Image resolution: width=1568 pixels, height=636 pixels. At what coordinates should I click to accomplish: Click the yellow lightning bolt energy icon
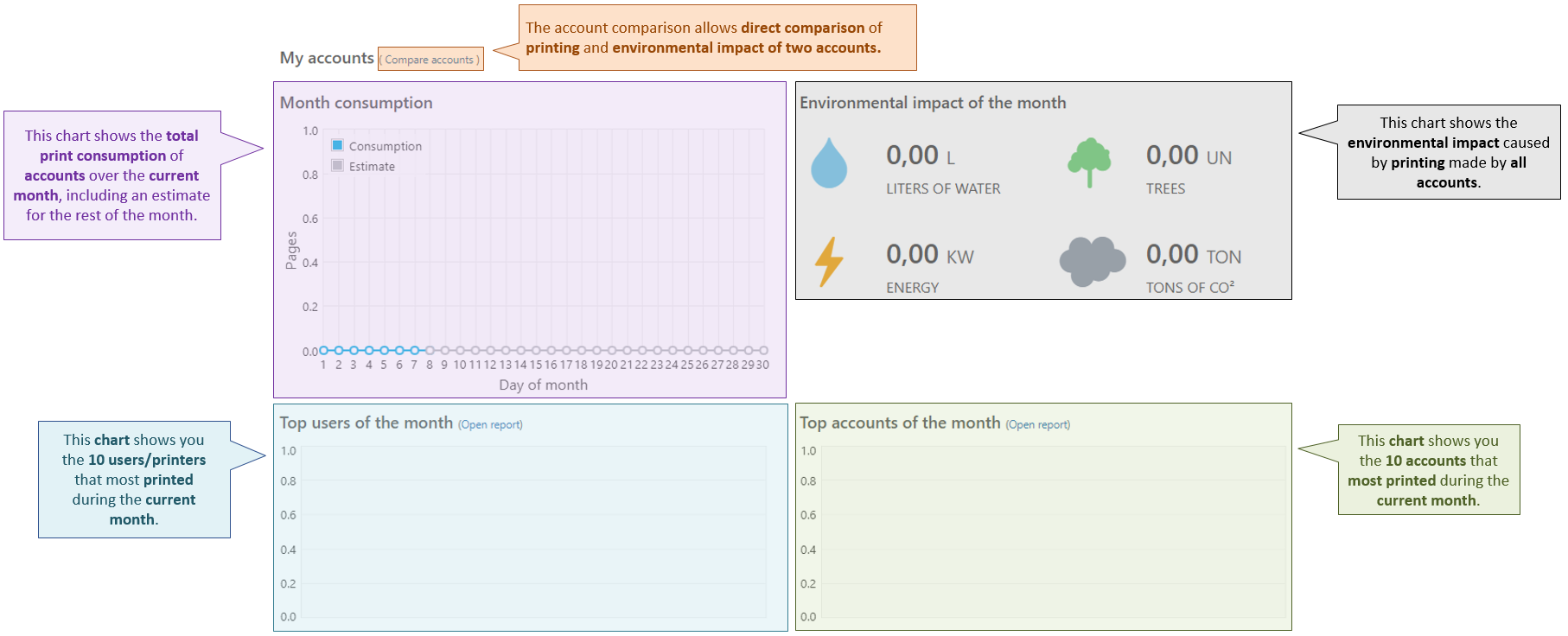click(x=829, y=261)
